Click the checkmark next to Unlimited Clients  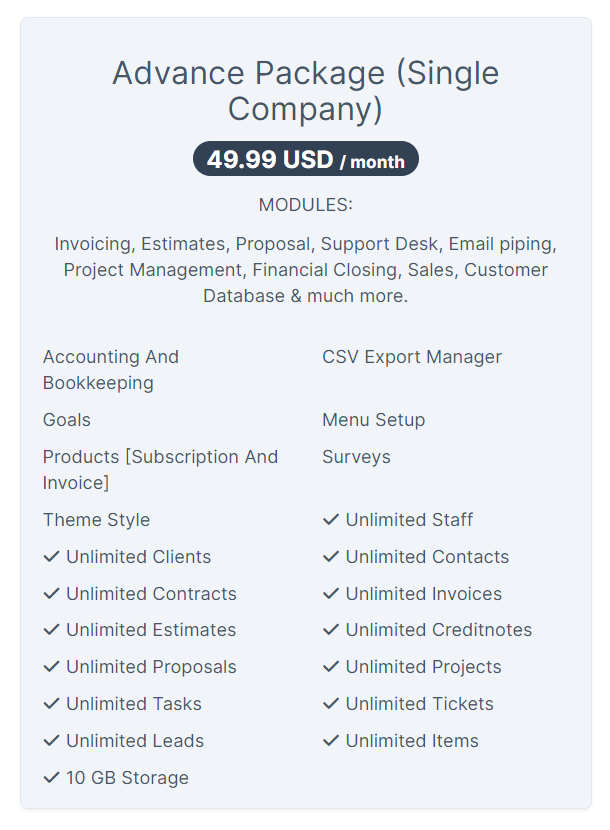[x=51, y=557]
